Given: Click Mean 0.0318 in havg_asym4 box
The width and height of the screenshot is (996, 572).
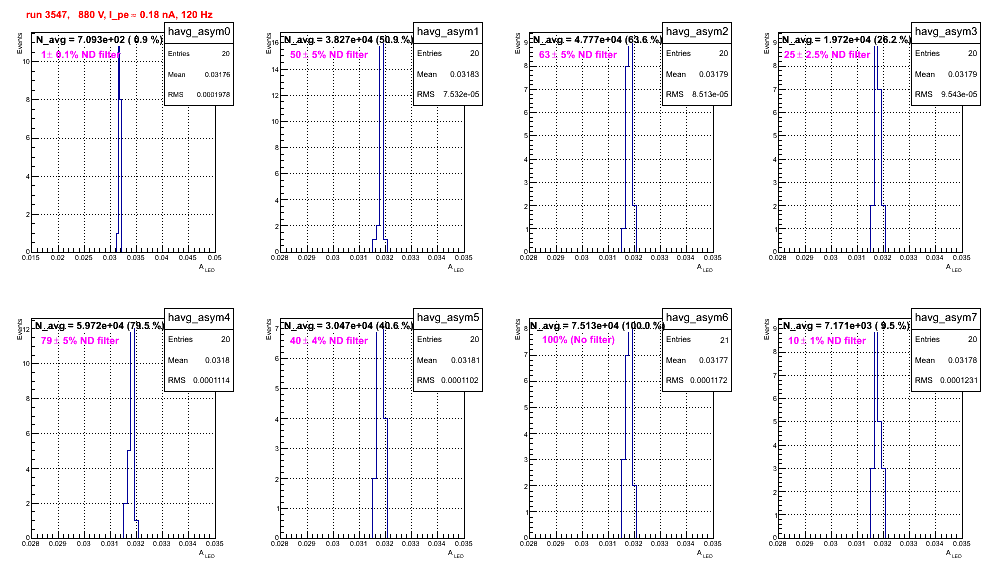Looking at the screenshot, I should (x=199, y=360).
